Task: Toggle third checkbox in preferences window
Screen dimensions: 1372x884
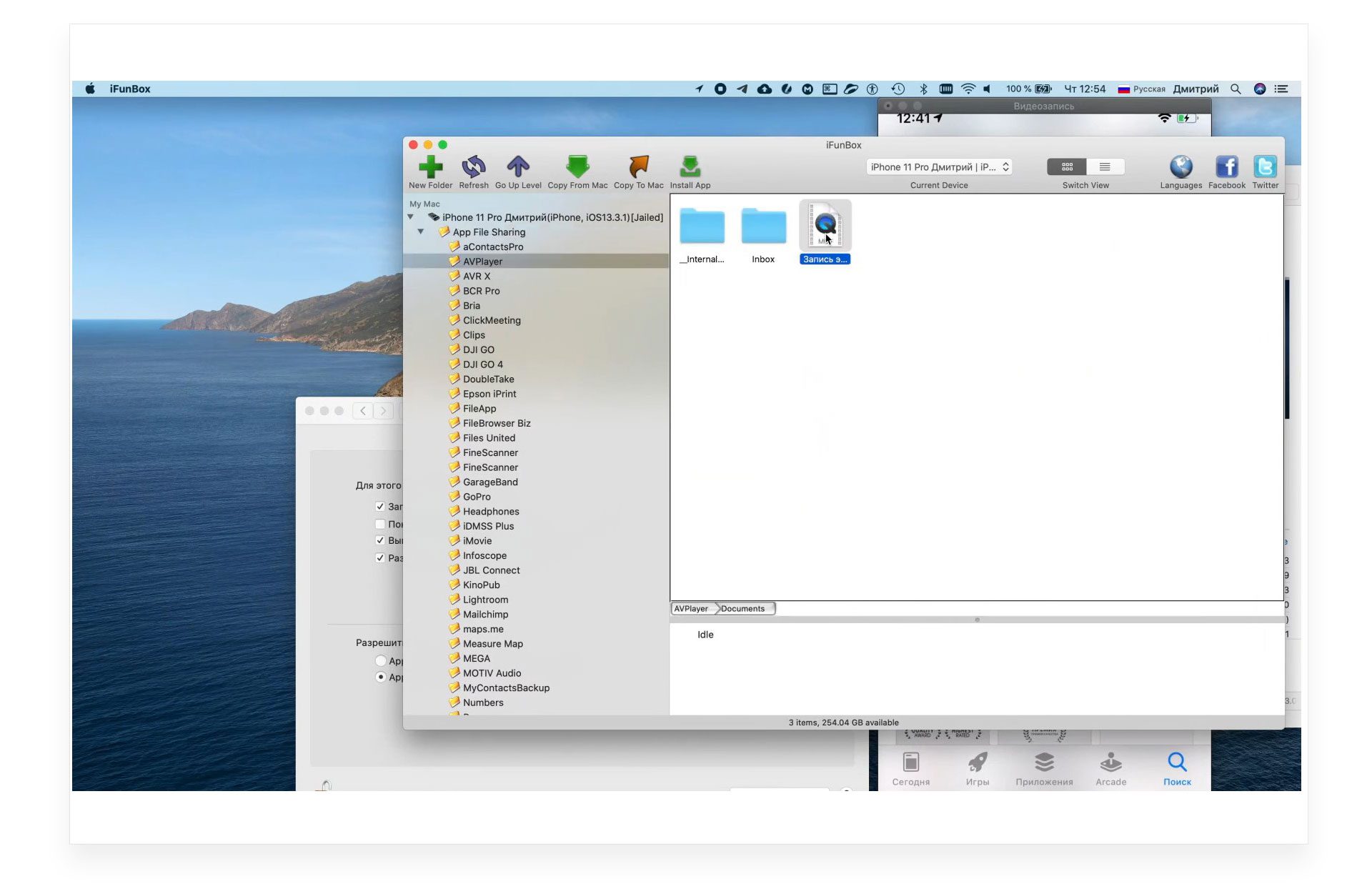Action: [380, 541]
